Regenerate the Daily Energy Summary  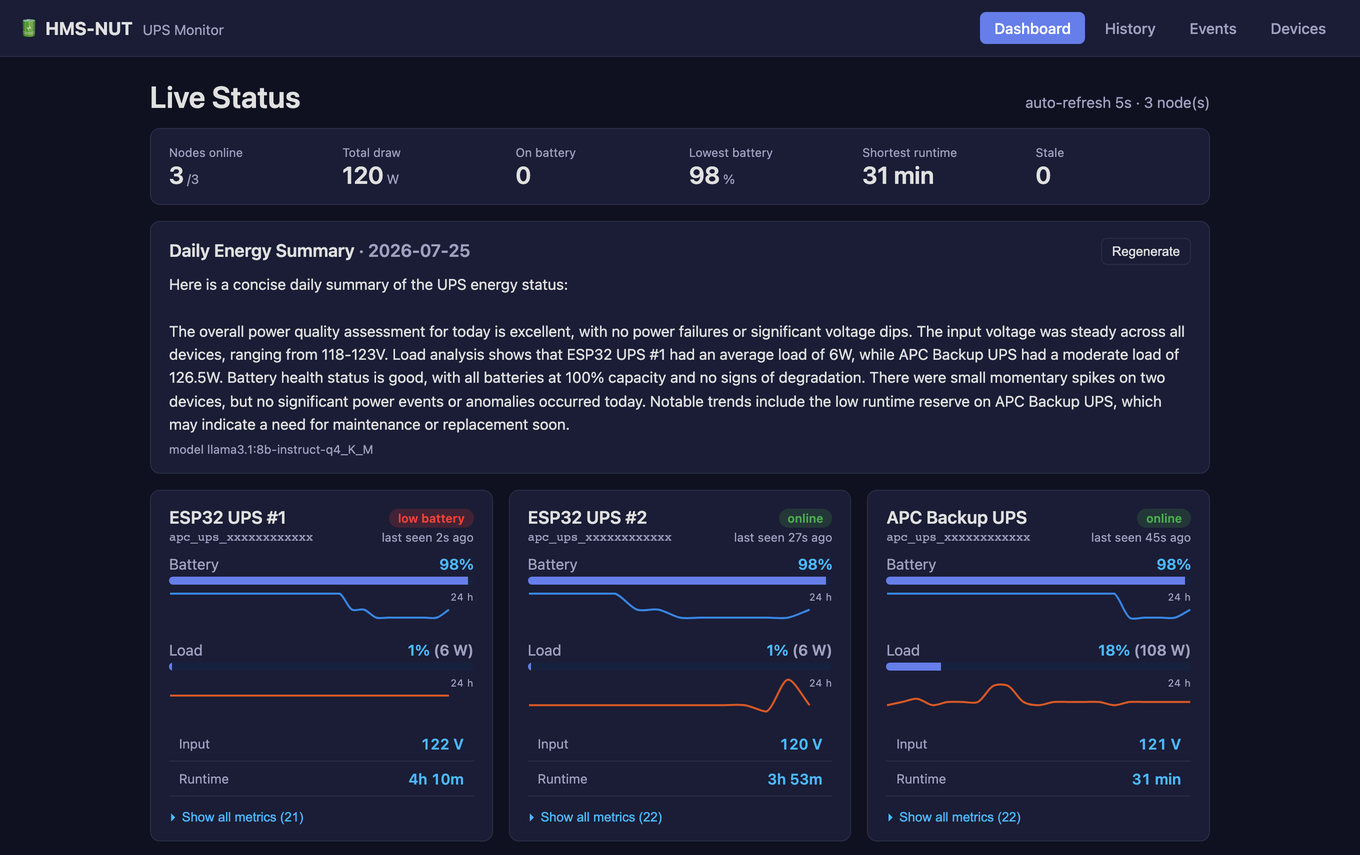[1146, 251]
